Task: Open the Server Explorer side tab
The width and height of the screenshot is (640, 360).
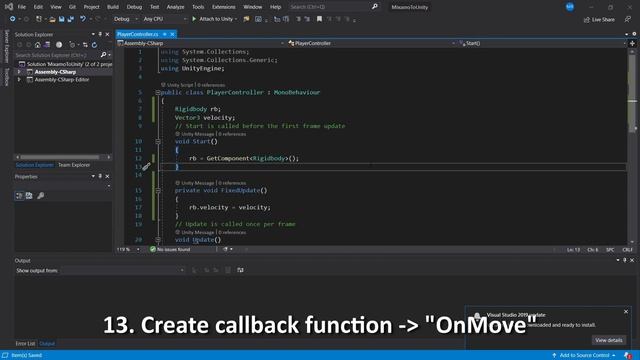Action: coord(7,46)
